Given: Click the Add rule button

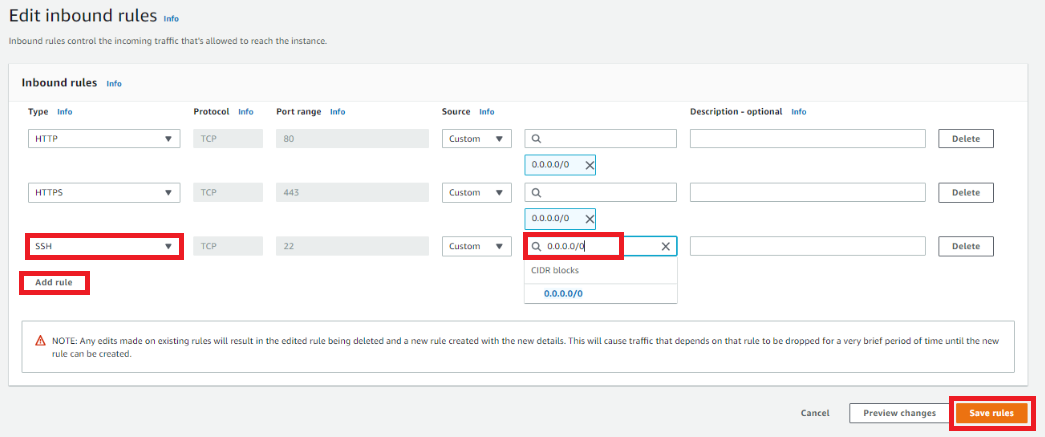Looking at the screenshot, I should pyautogui.click(x=54, y=283).
